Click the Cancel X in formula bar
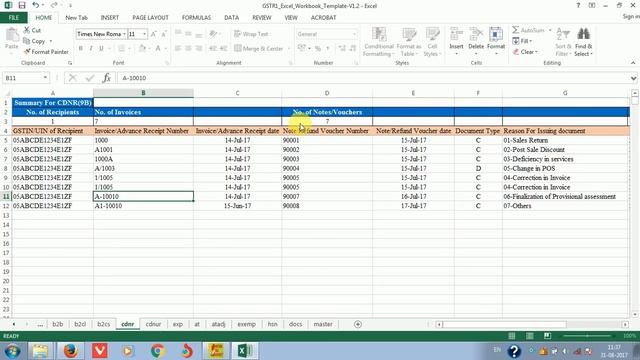Screen dimensions: 640x360 pos(73,78)
